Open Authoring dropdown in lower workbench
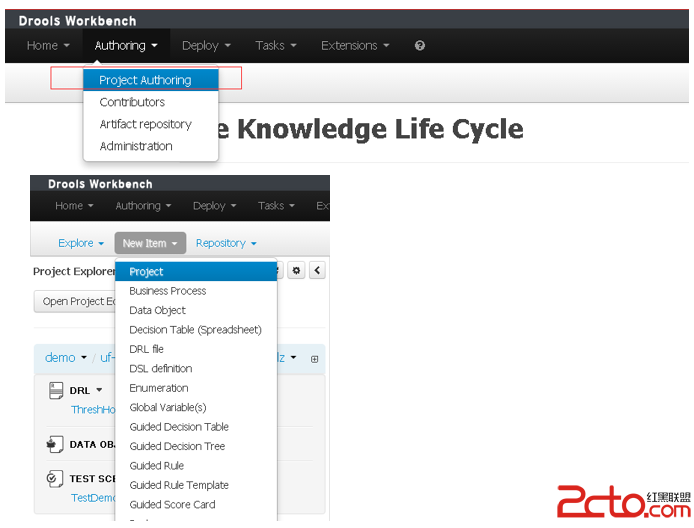 pos(143,206)
